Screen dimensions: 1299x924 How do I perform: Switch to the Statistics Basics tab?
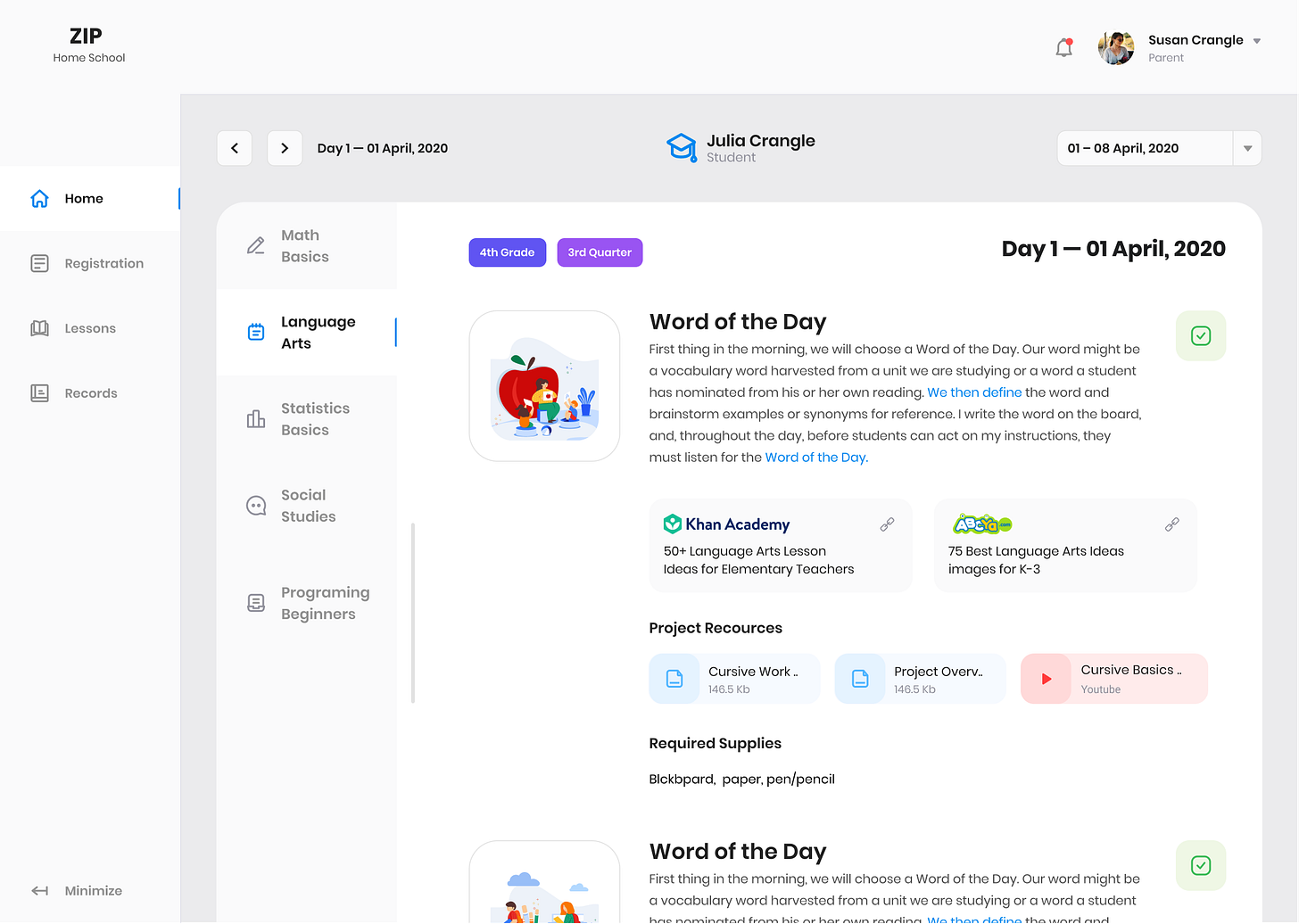click(307, 419)
